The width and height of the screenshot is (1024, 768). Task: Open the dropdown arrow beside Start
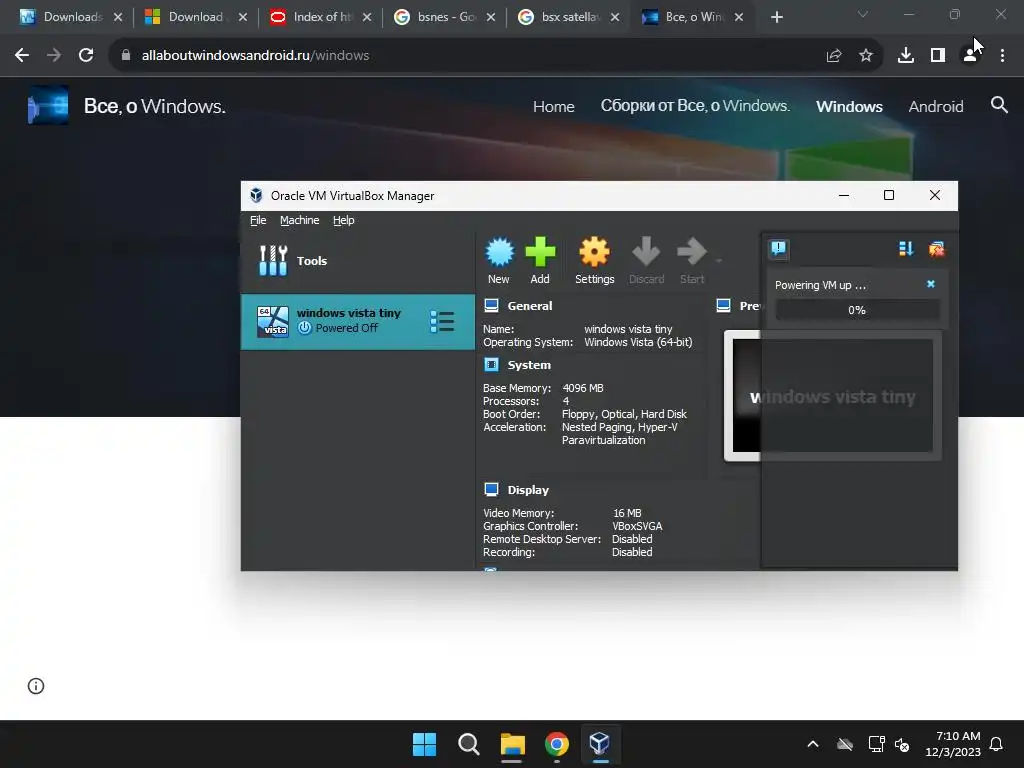tap(718, 261)
